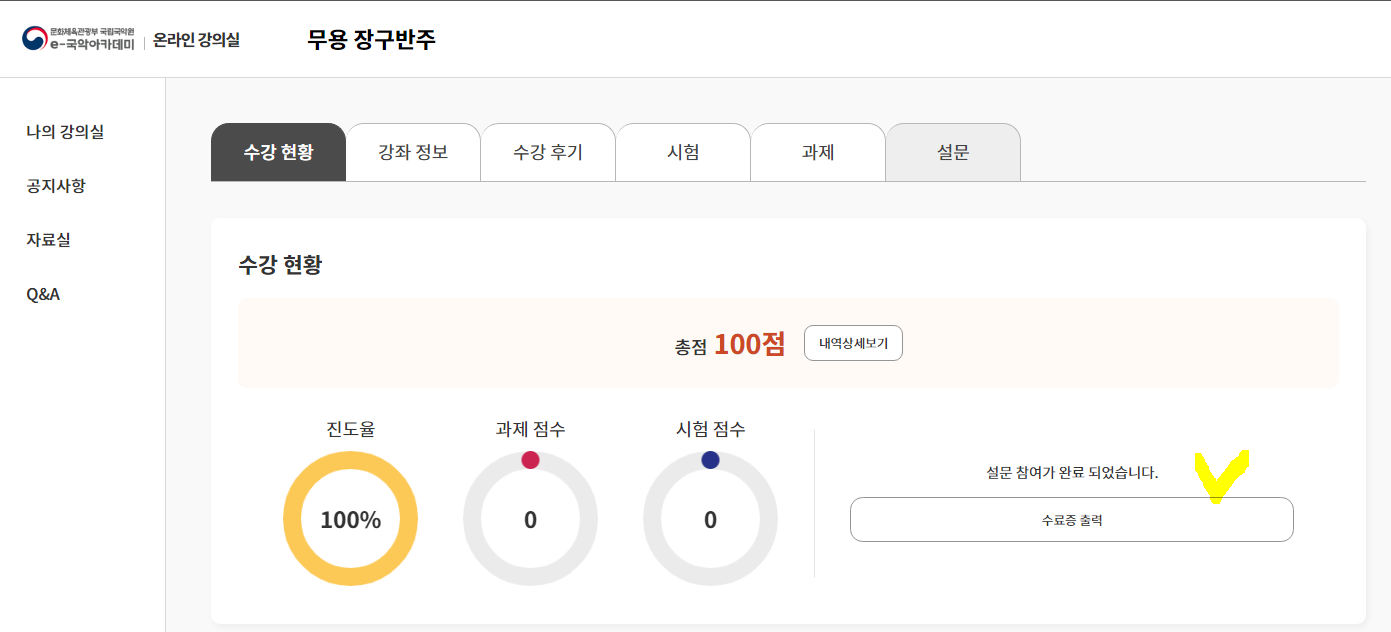This screenshot has width=1391, height=632.
Task: Click the 진도율 100% progress ring
Action: (x=350, y=520)
